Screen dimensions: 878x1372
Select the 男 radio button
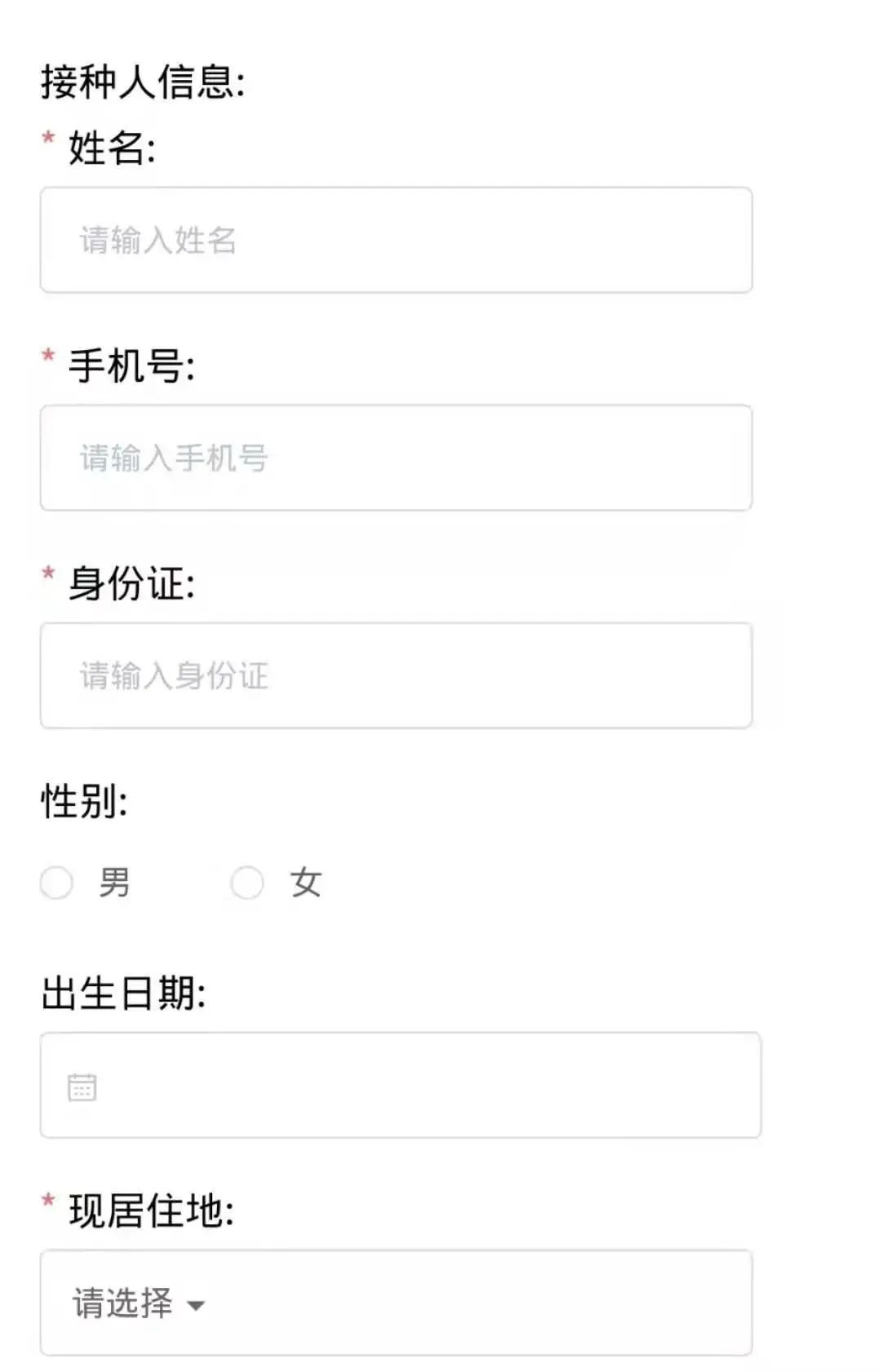tap(57, 883)
